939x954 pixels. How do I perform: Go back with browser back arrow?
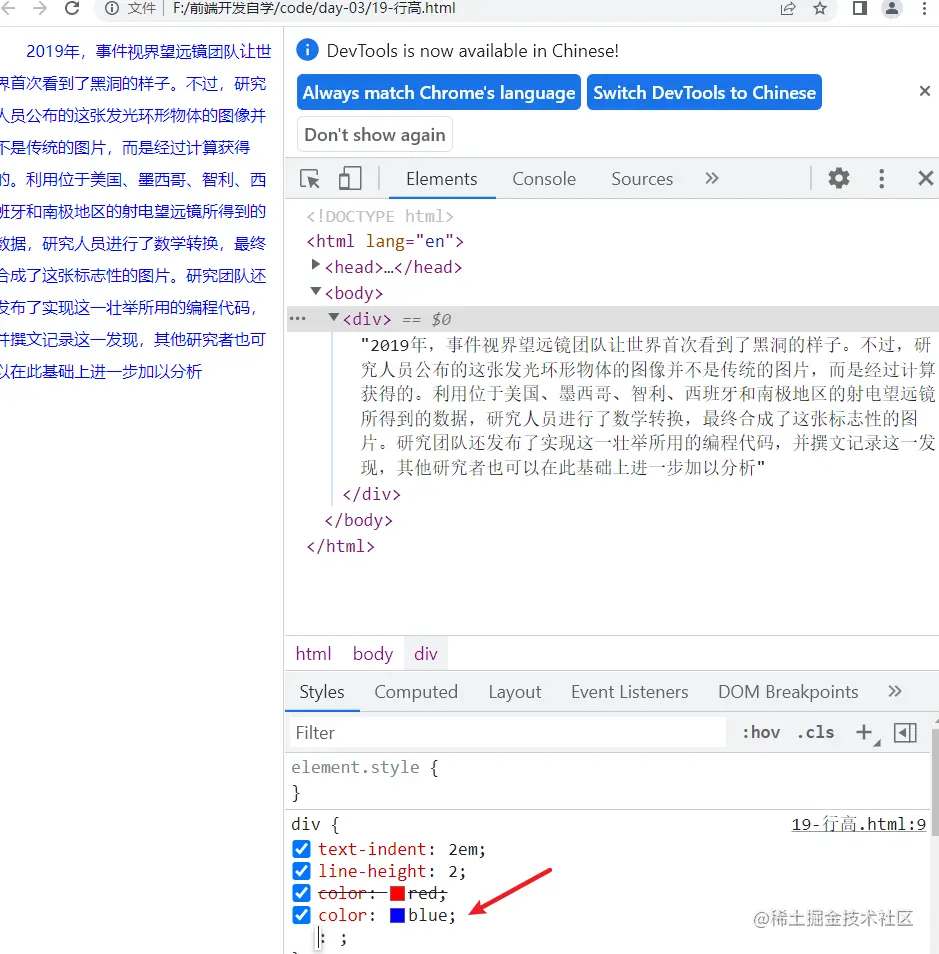coord(9,9)
